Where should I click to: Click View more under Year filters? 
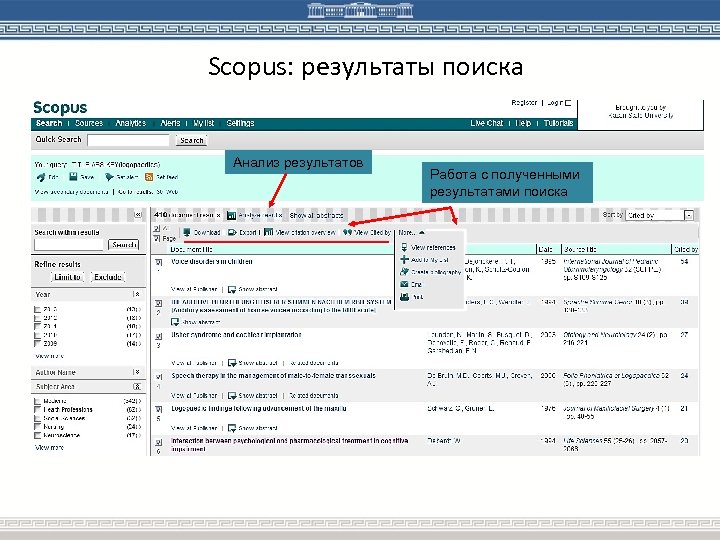point(50,356)
